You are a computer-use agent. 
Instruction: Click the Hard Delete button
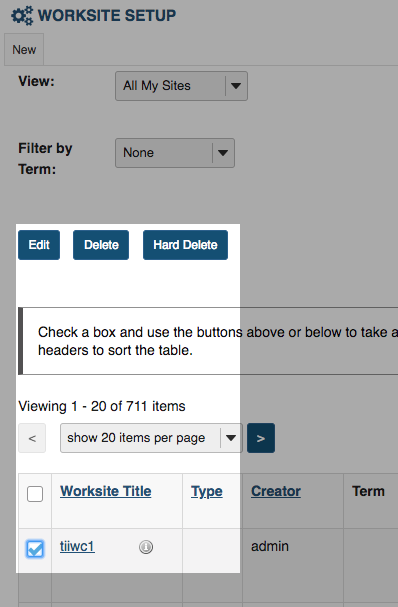point(185,245)
